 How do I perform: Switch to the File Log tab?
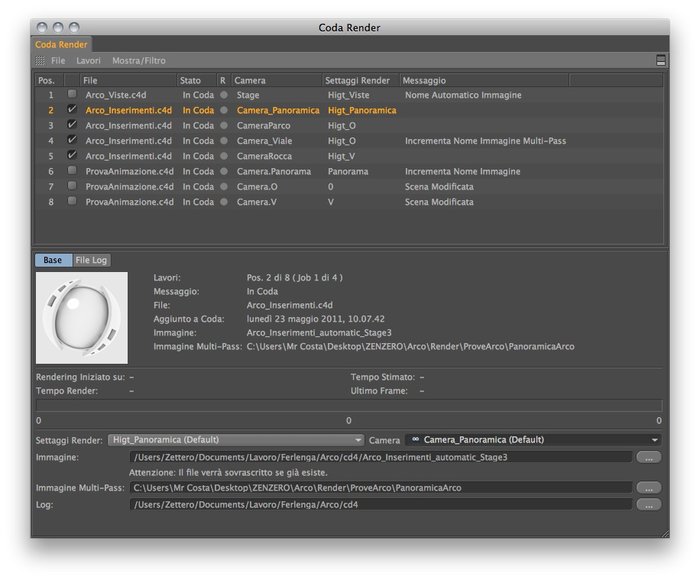(91, 260)
